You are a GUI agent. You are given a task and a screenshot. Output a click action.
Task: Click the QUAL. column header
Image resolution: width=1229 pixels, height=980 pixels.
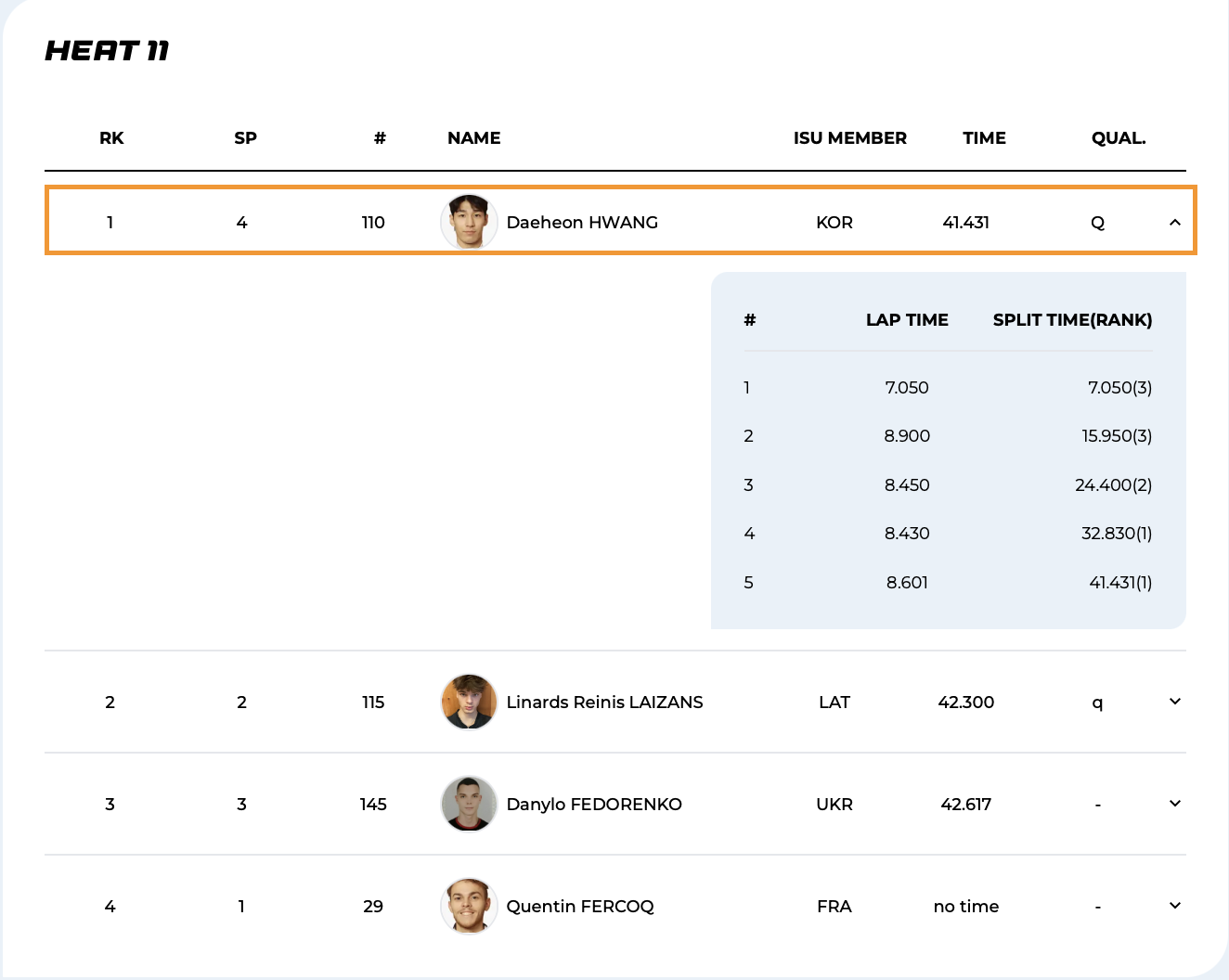pyautogui.click(x=1119, y=138)
